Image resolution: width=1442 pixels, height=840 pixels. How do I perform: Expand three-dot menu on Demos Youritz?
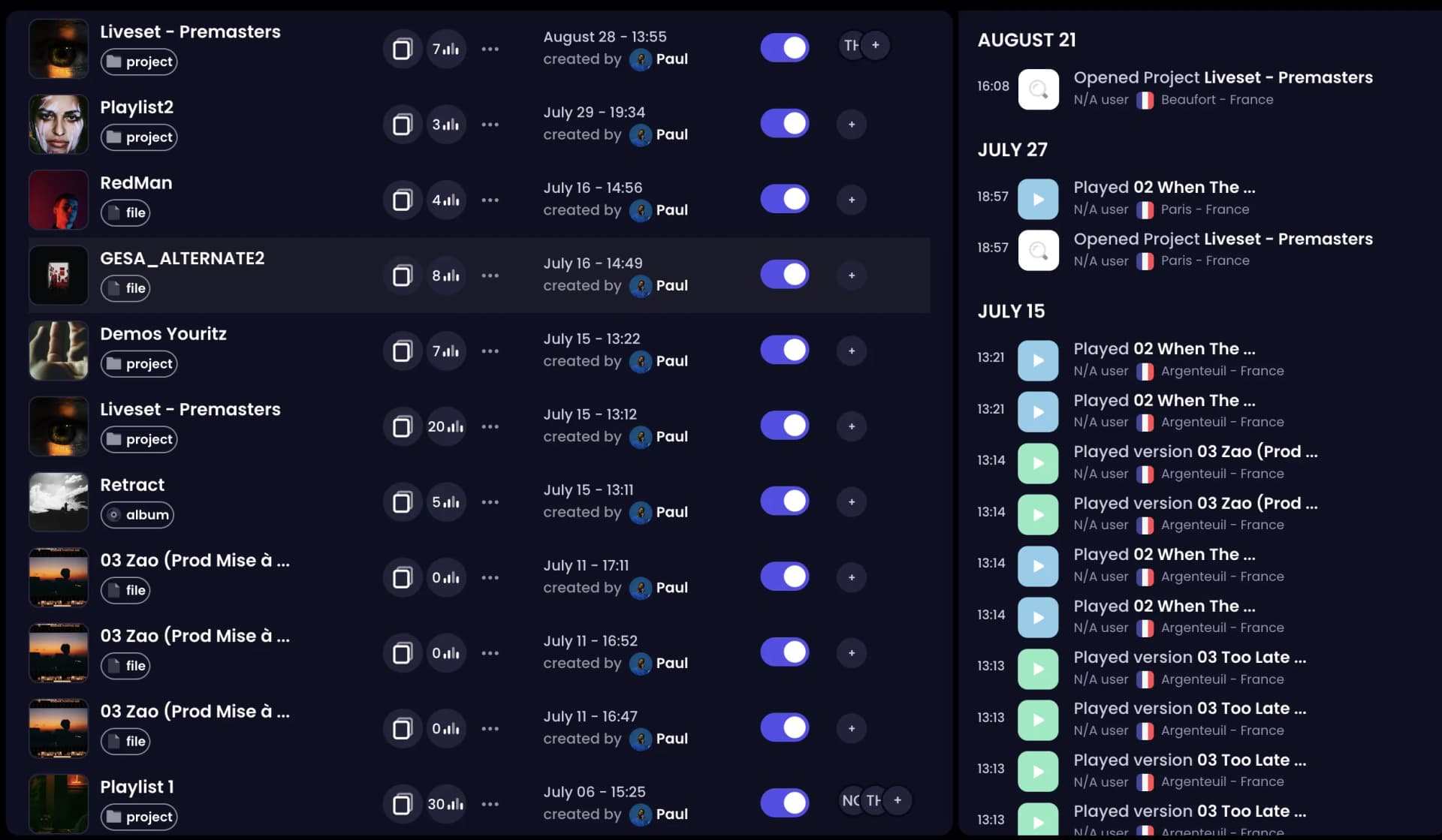tap(490, 351)
